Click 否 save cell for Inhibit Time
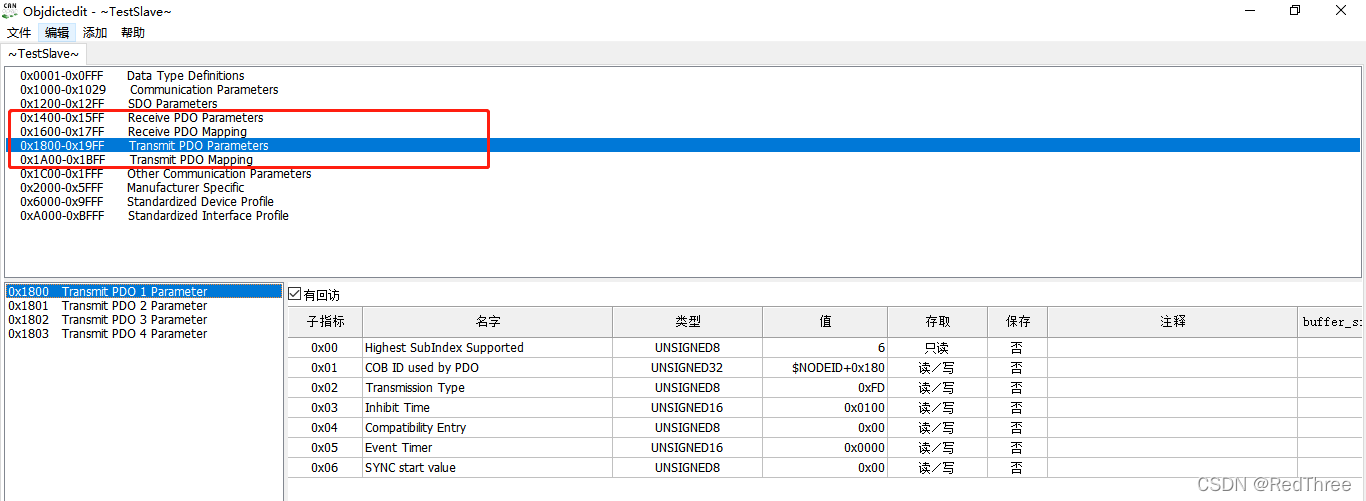The height and width of the screenshot is (501, 1366). click(1017, 408)
